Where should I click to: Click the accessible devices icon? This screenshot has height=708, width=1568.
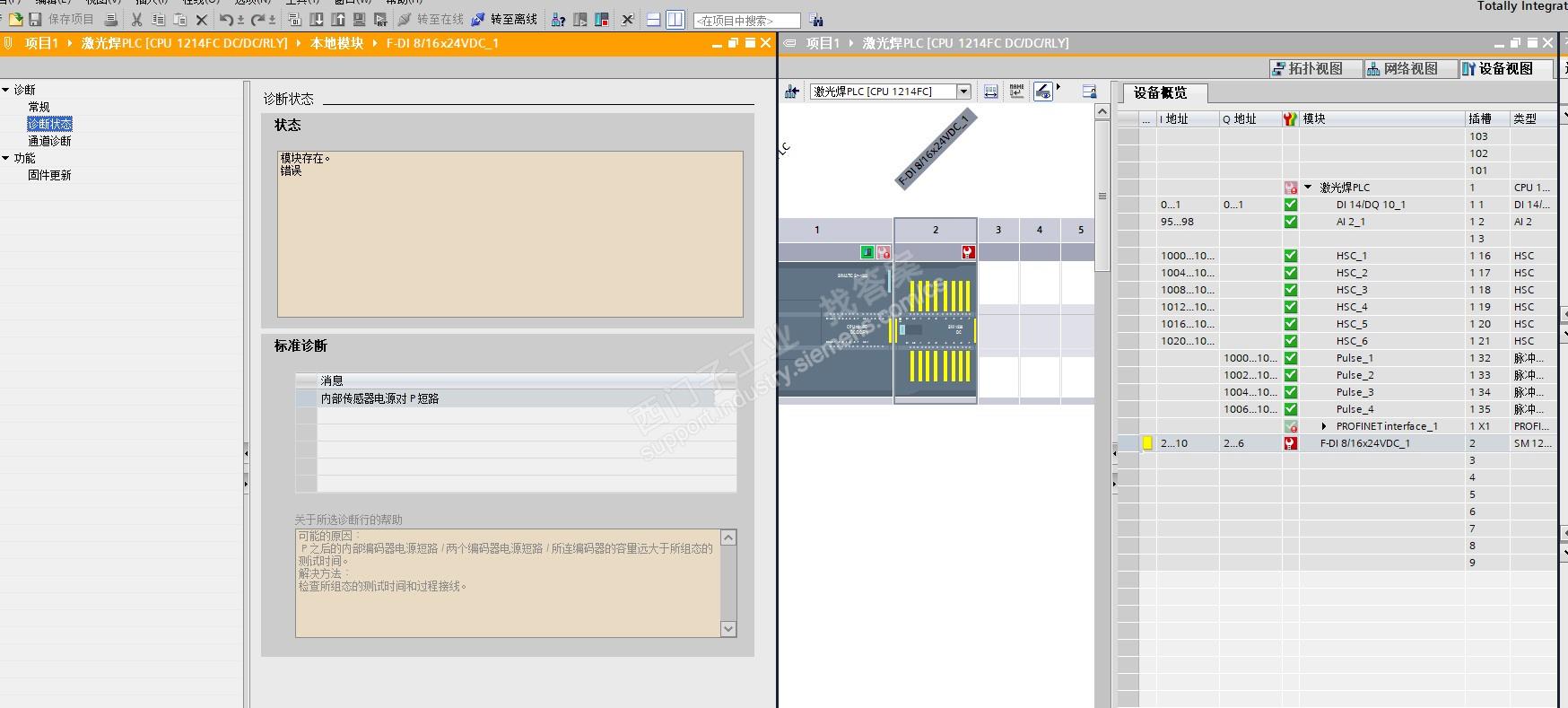point(558,19)
